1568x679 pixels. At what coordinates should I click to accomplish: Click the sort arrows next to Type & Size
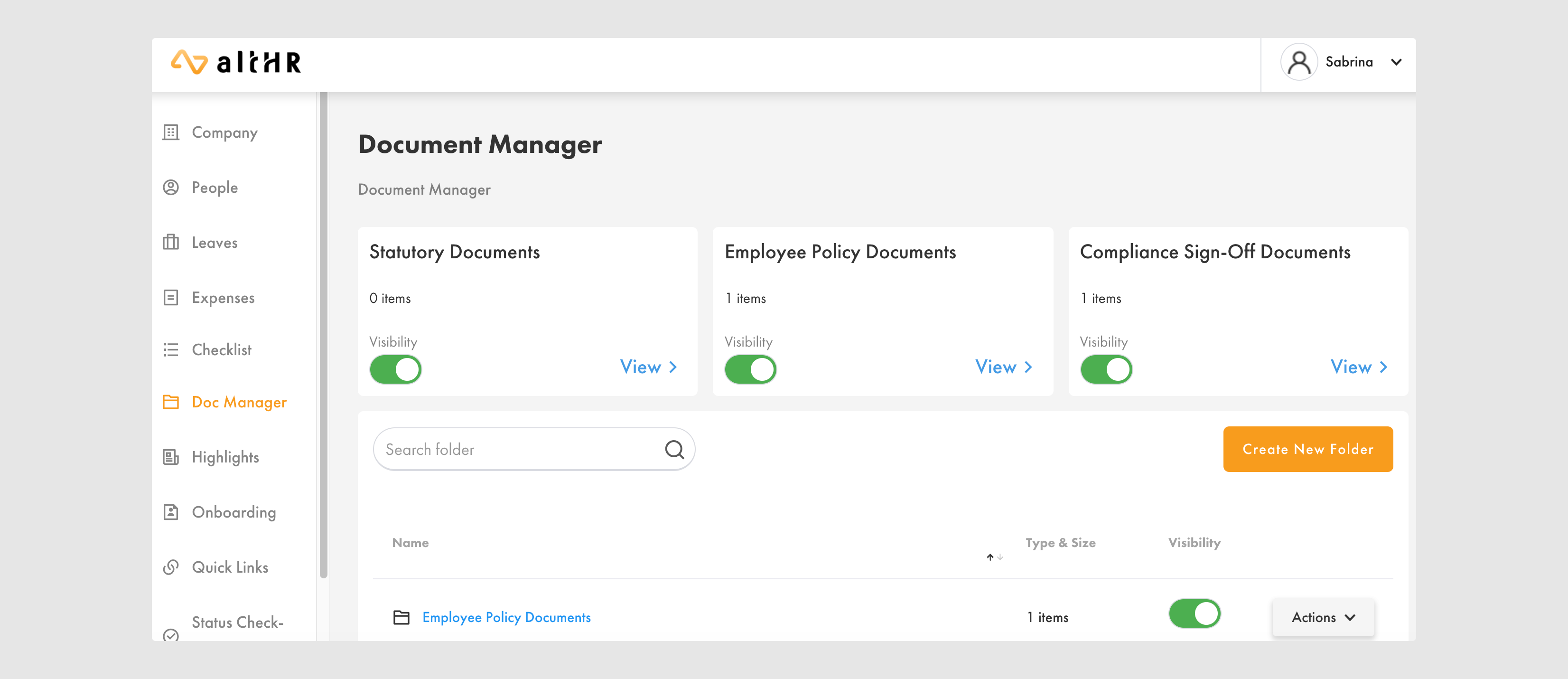[x=993, y=556]
